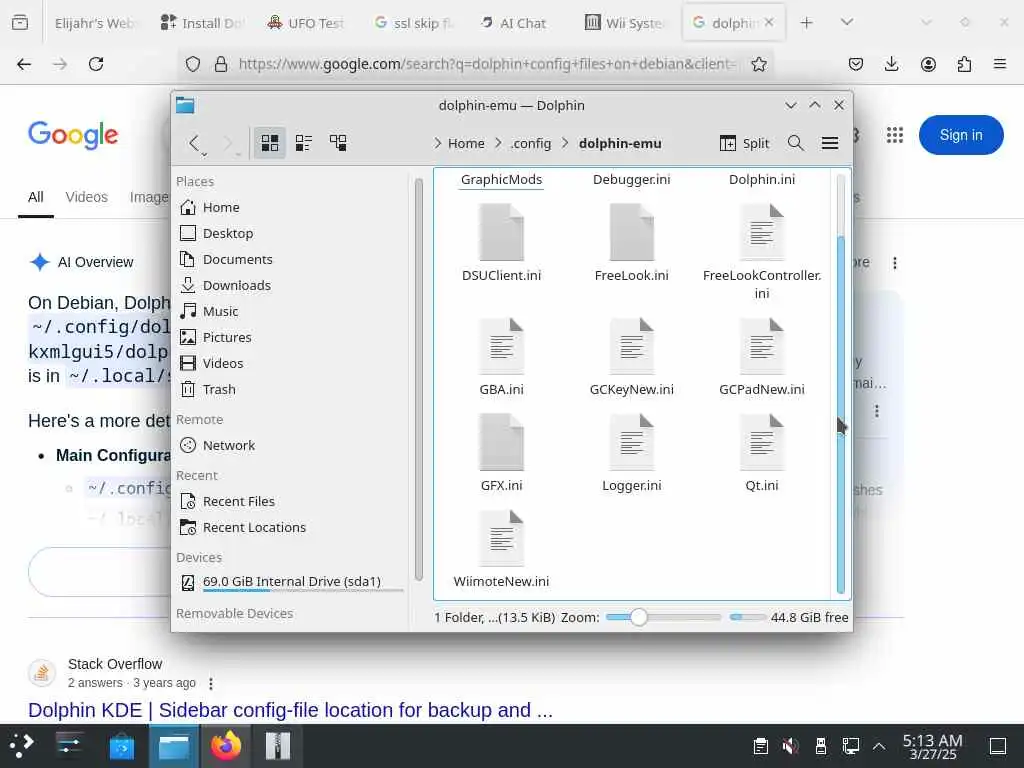Screen dimensions: 1024x768
Task: Open Firefox extensions puzzle icon
Action: pyautogui.click(x=964, y=64)
